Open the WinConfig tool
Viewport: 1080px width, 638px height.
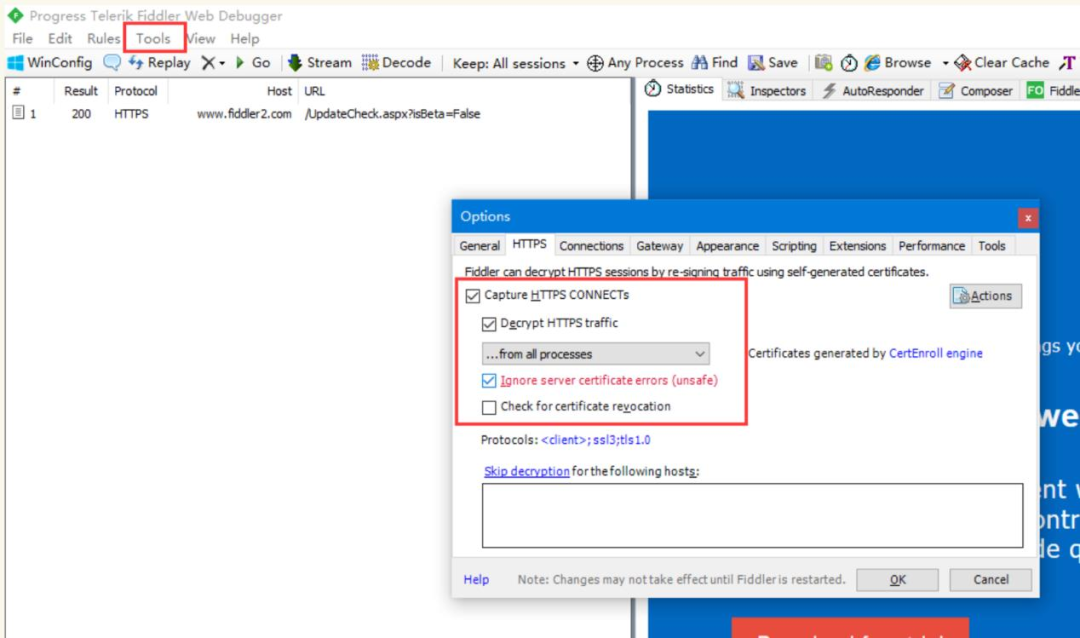[50, 63]
